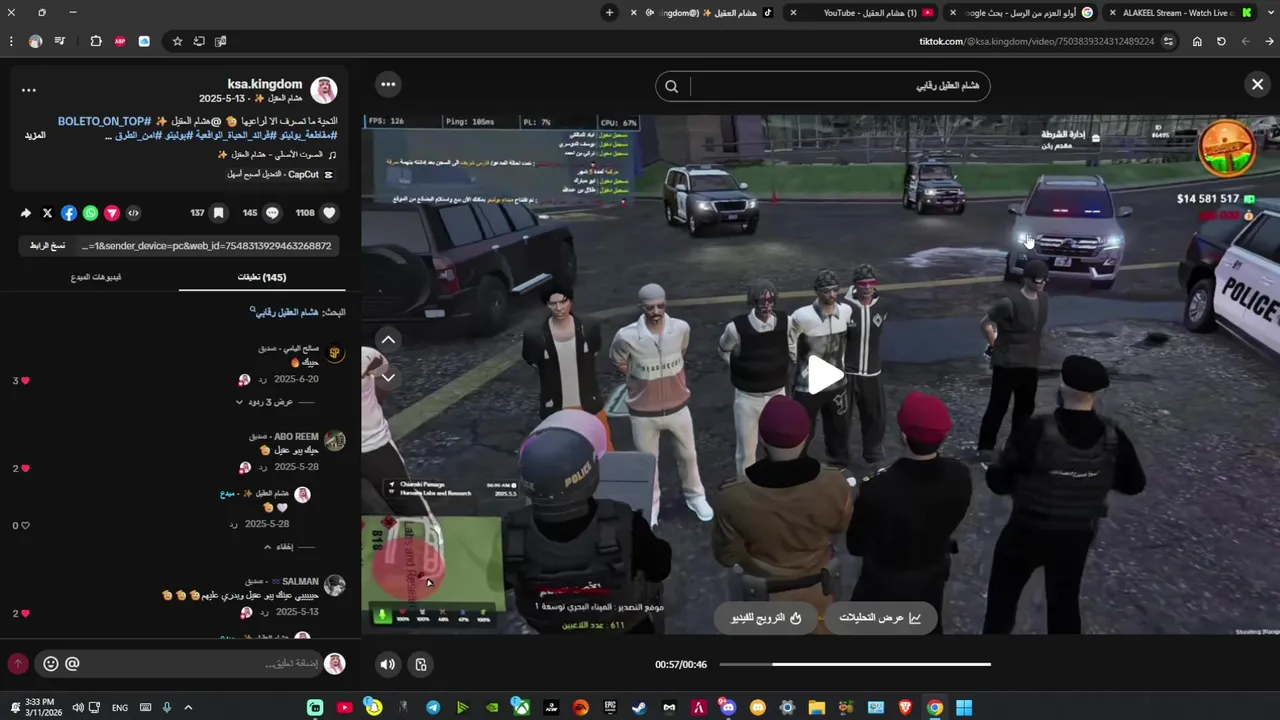This screenshot has height=720, width=1280.
Task: Open a new browser tab
Action: coord(609,13)
